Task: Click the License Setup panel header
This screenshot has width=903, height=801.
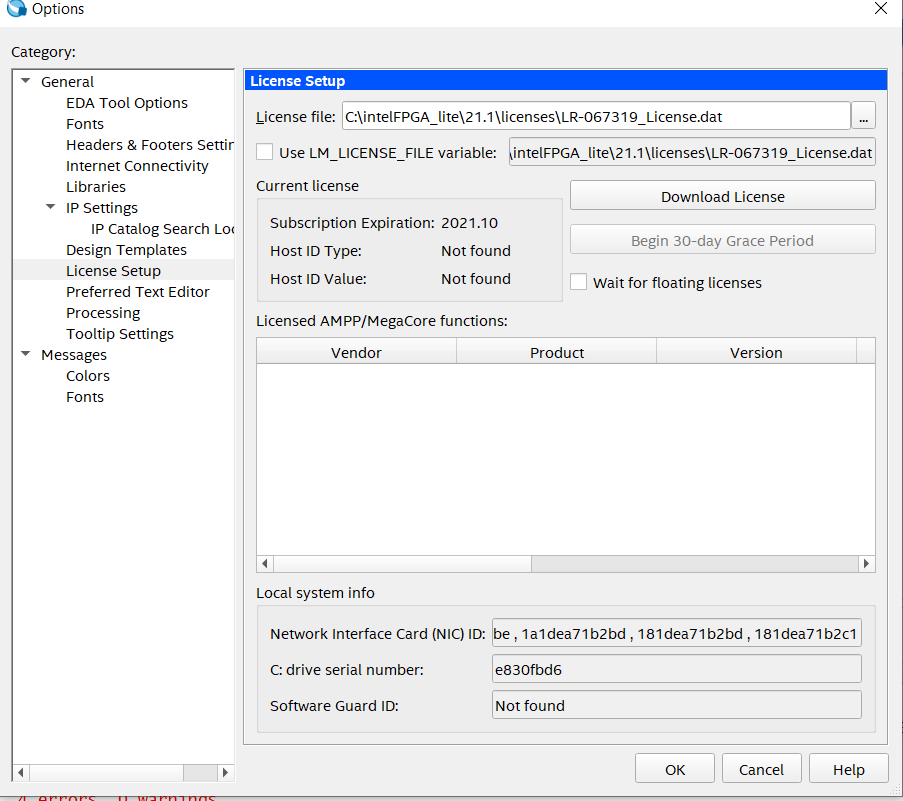Action: click(566, 81)
